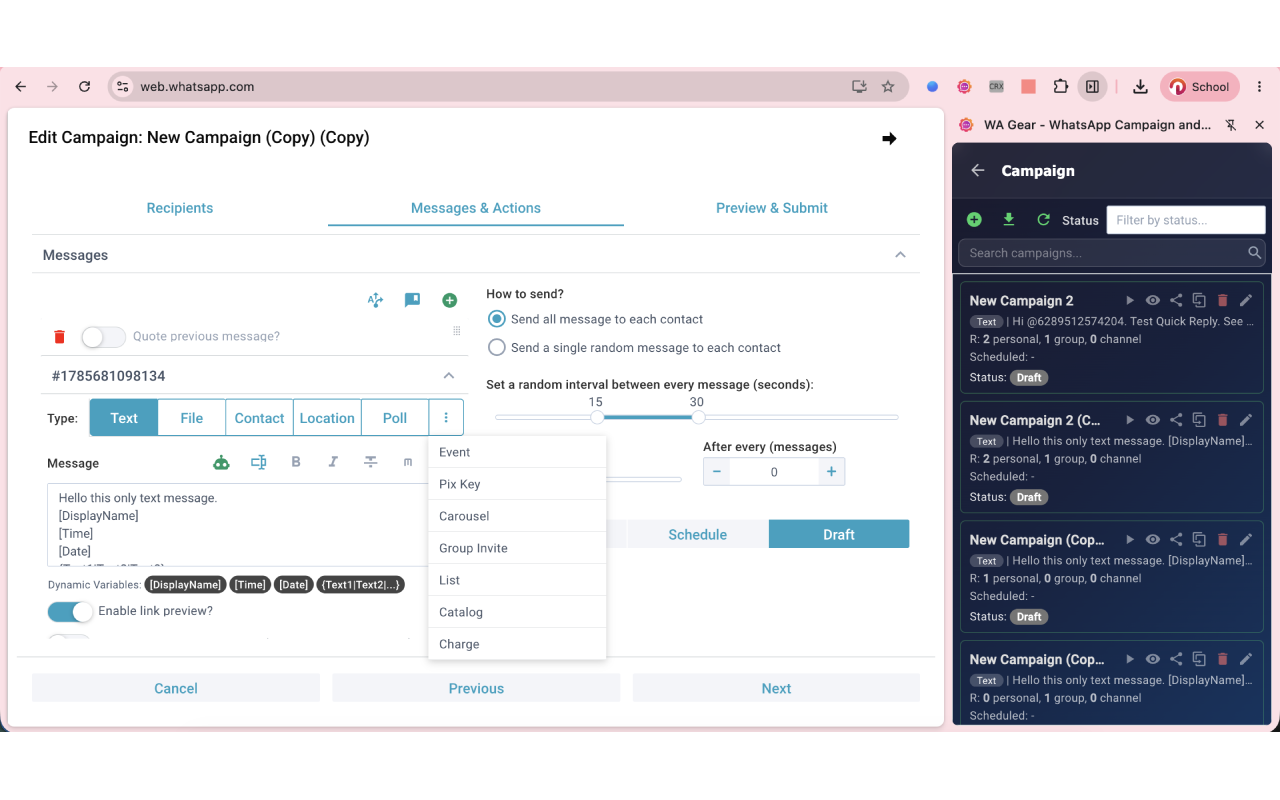Apply bold formatting to message
Screen dimensions: 1280x800
tap(296, 462)
